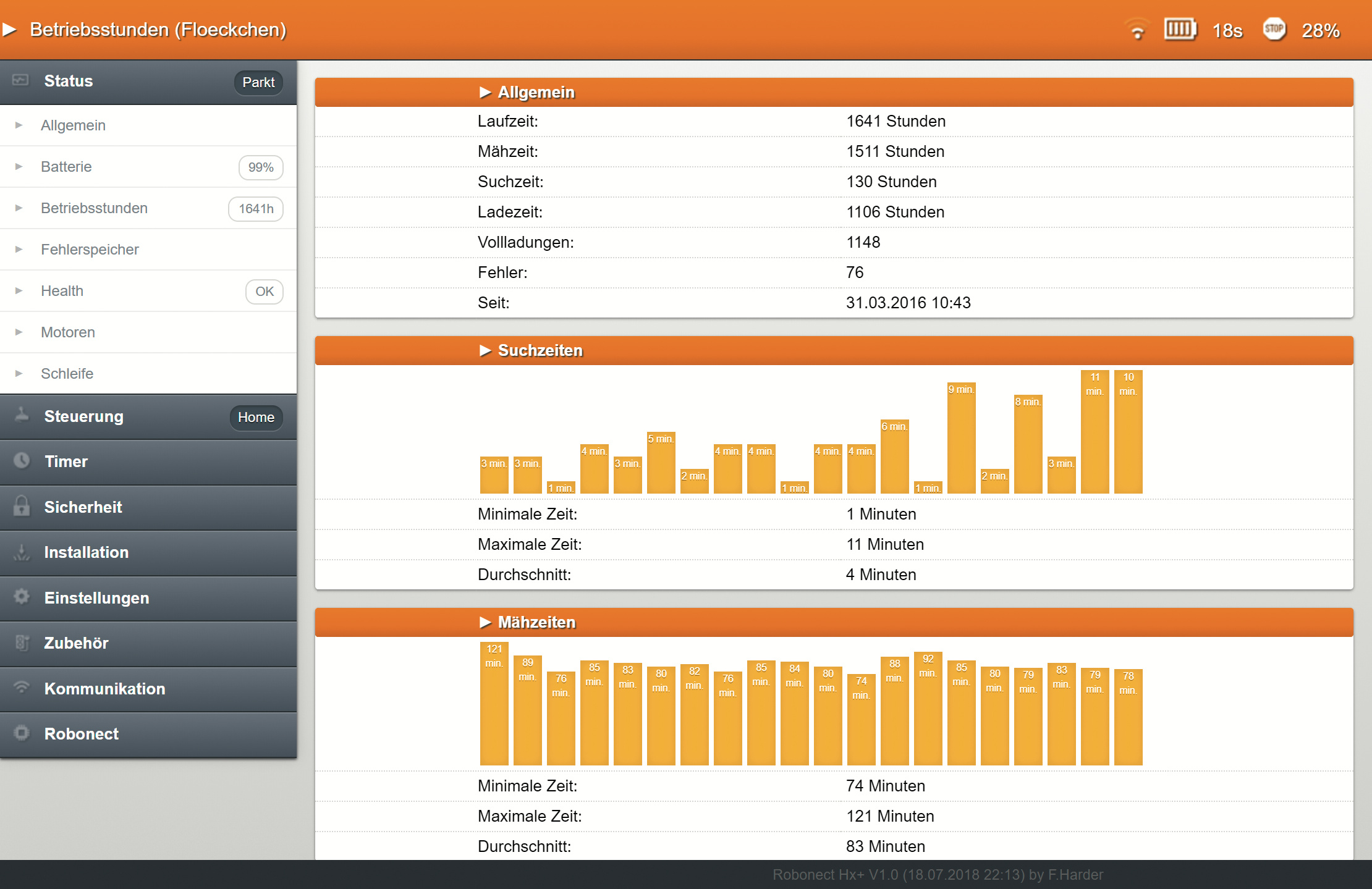Click the wireless icon beside Kommunikation
This screenshot has width=1372, height=889.
point(22,688)
